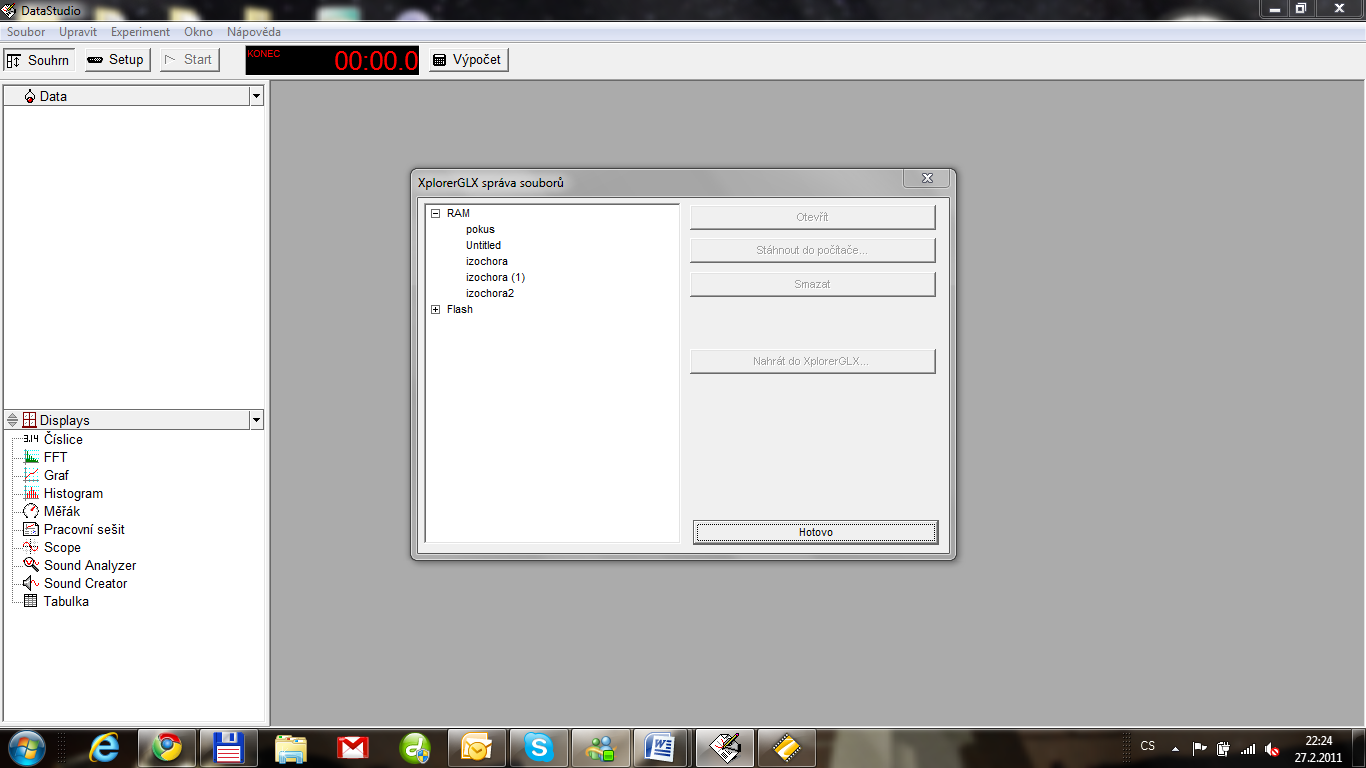Collapse the RAM tree node
1366x768 pixels.
point(435,213)
